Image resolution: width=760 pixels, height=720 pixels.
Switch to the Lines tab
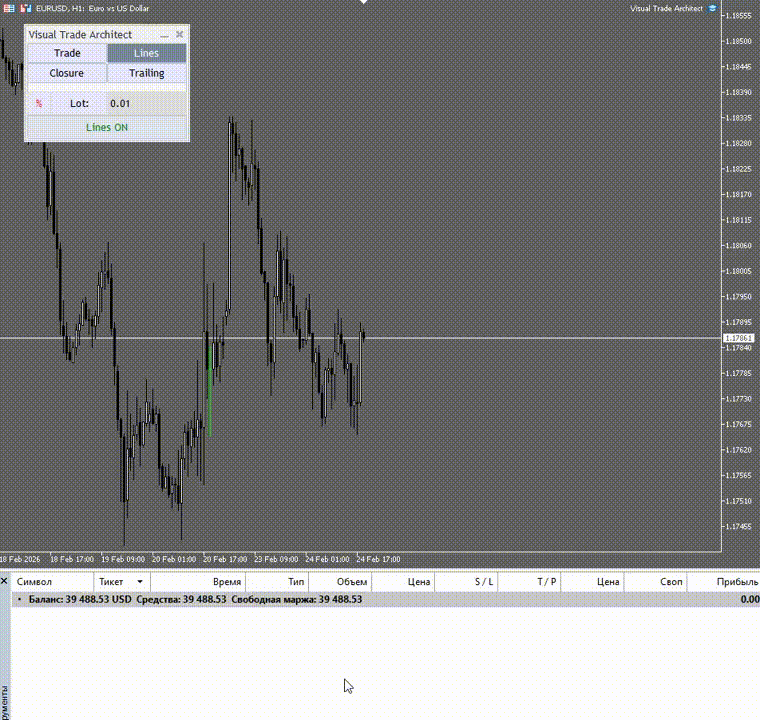click(146, 53)
